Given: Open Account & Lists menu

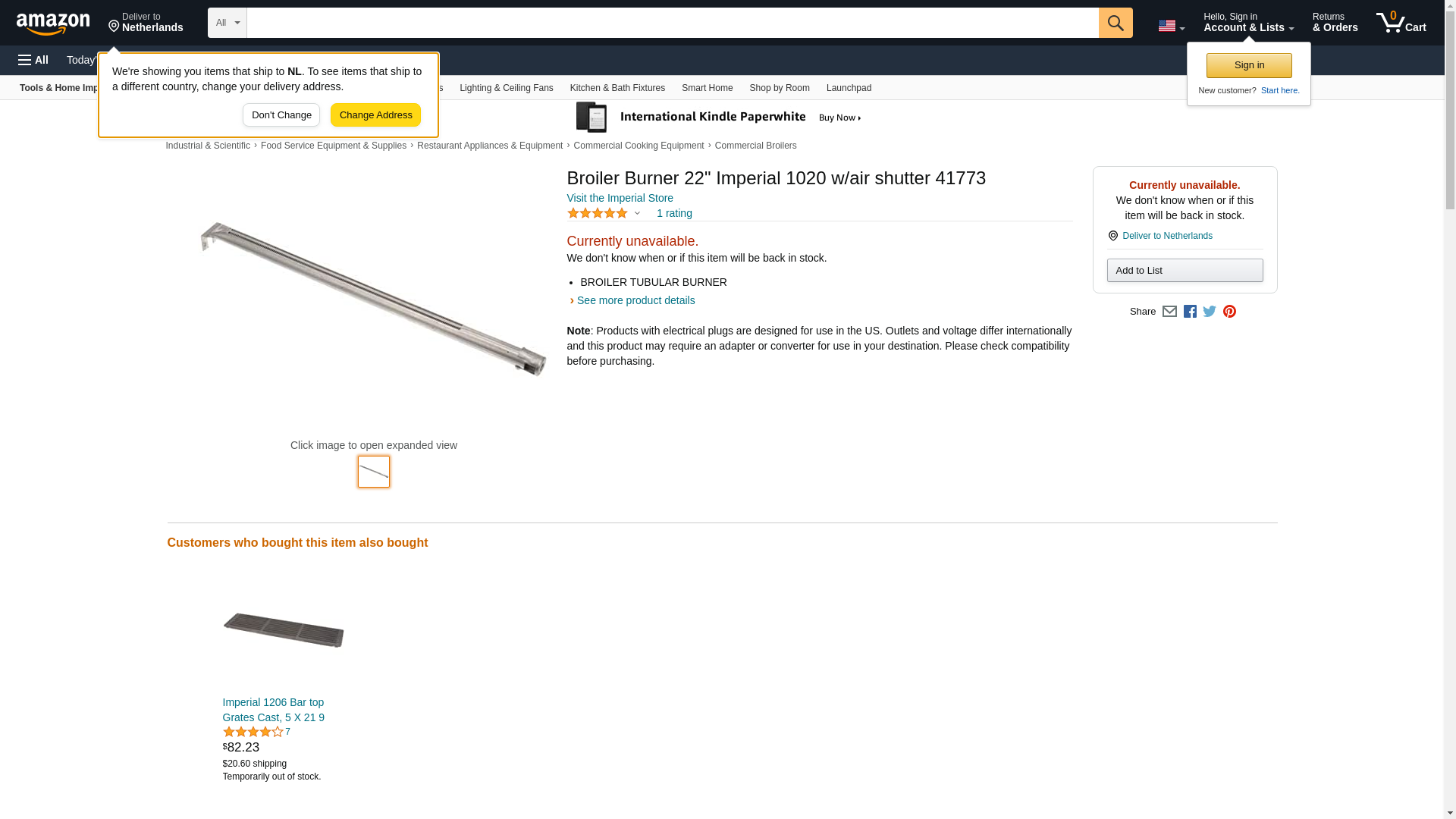Looking at the screenshot, I should [1248, 23].
